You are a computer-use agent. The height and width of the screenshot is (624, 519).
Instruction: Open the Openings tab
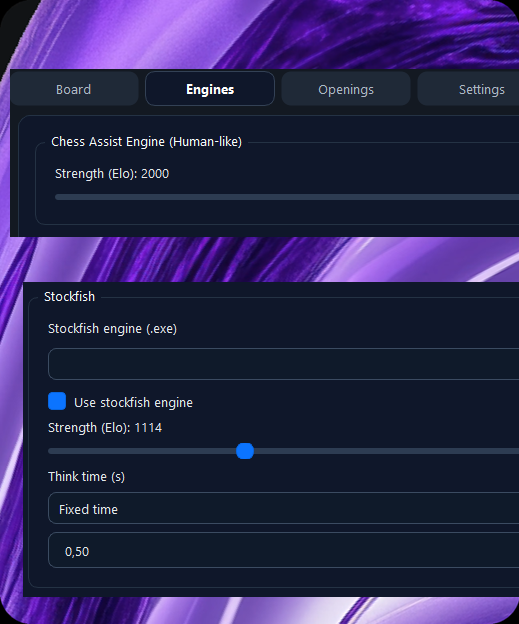345,89
